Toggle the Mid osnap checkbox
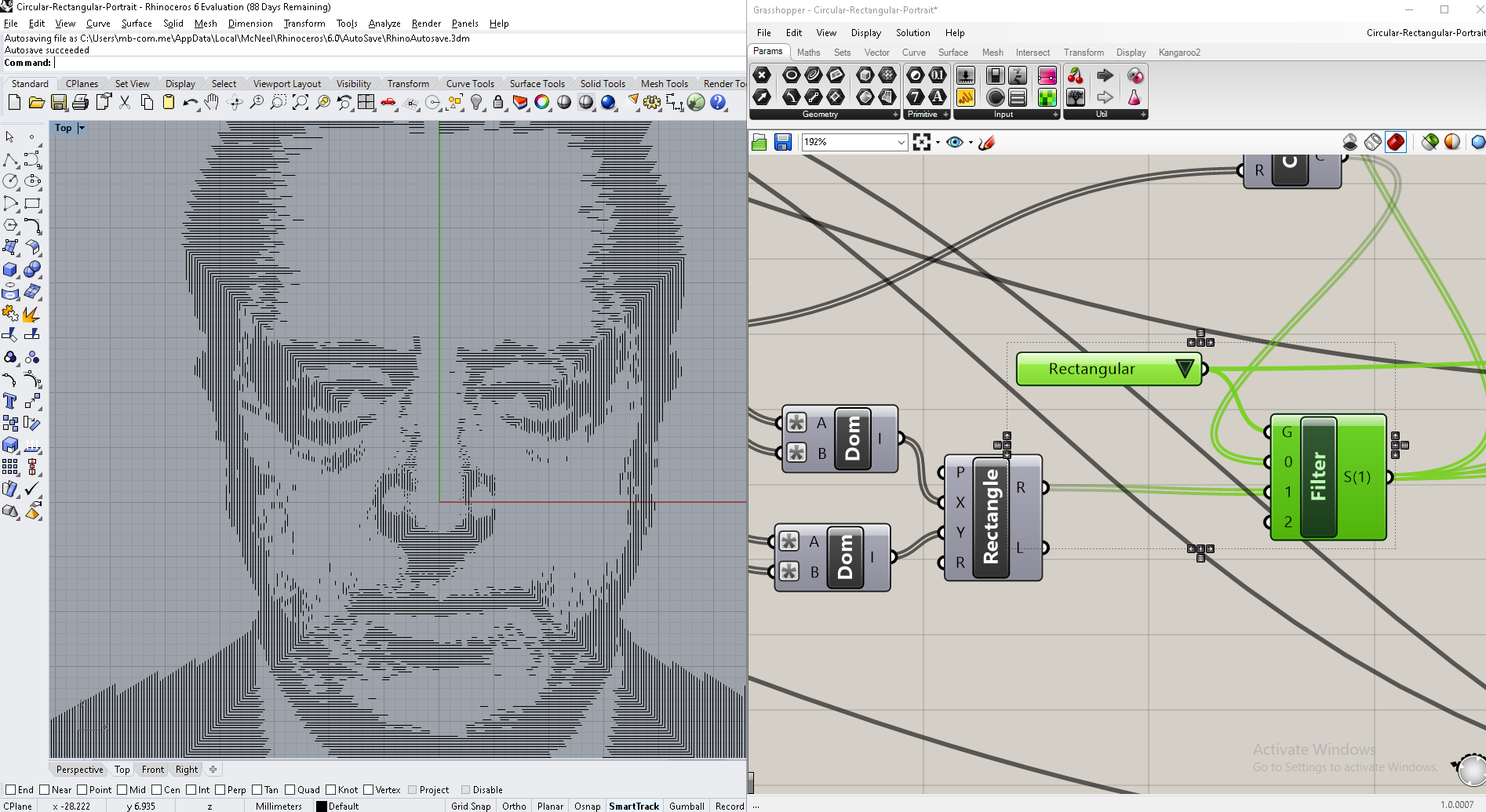 pyautogui.click(x=122, y=790)
